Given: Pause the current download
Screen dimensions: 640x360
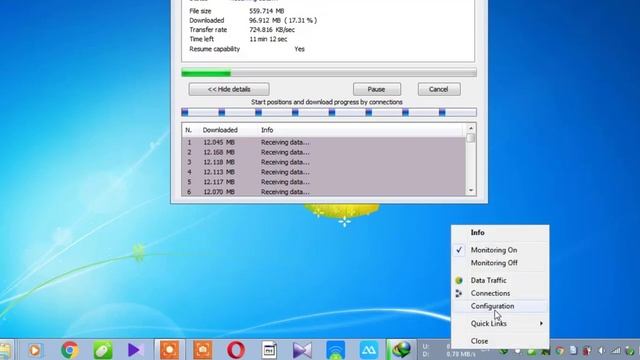Looking at the screenshot, I should click(377, 89).
